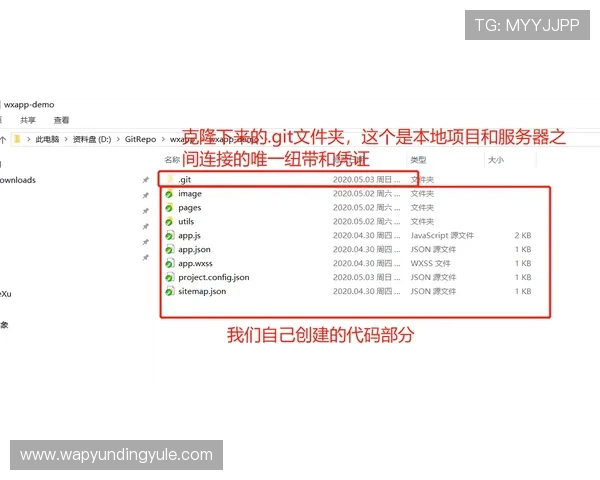Sort by 类型 column header
This screenshot has width=600, height=480.
[x=418, y=160]
